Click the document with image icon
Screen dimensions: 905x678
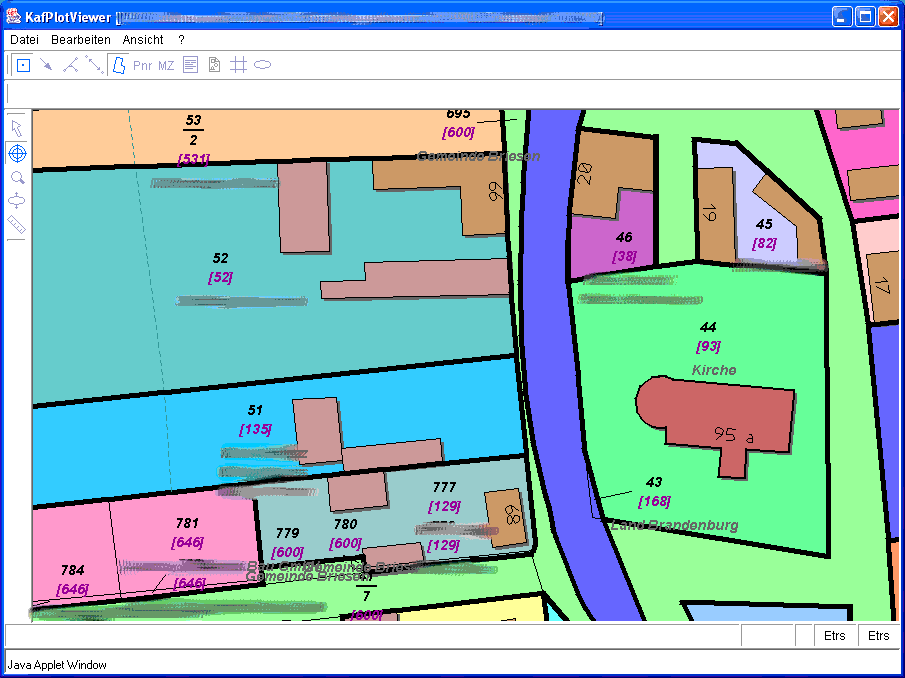pos(214,66)
